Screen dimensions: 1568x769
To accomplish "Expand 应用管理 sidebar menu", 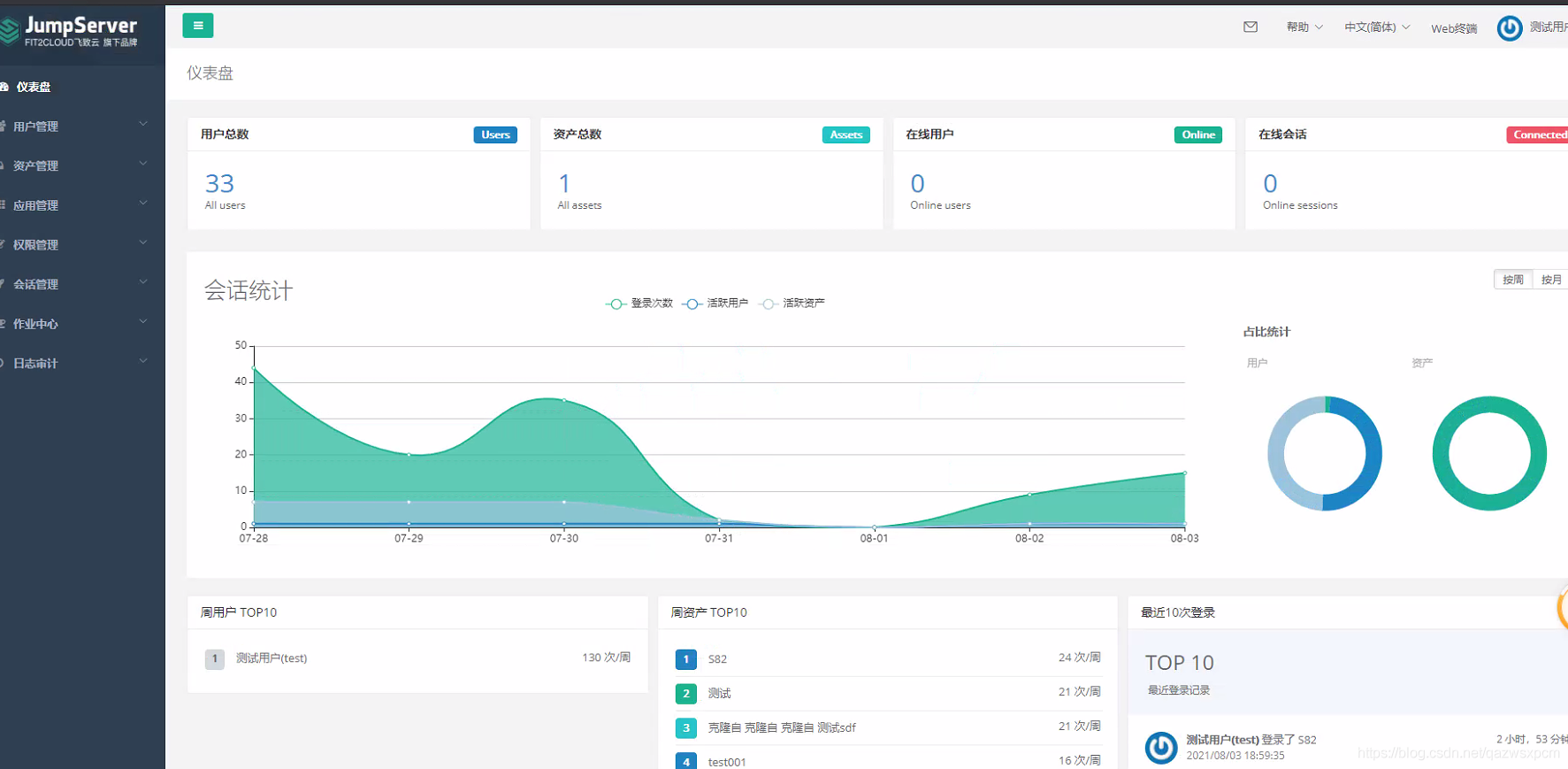I will click(x=82, y=205).
